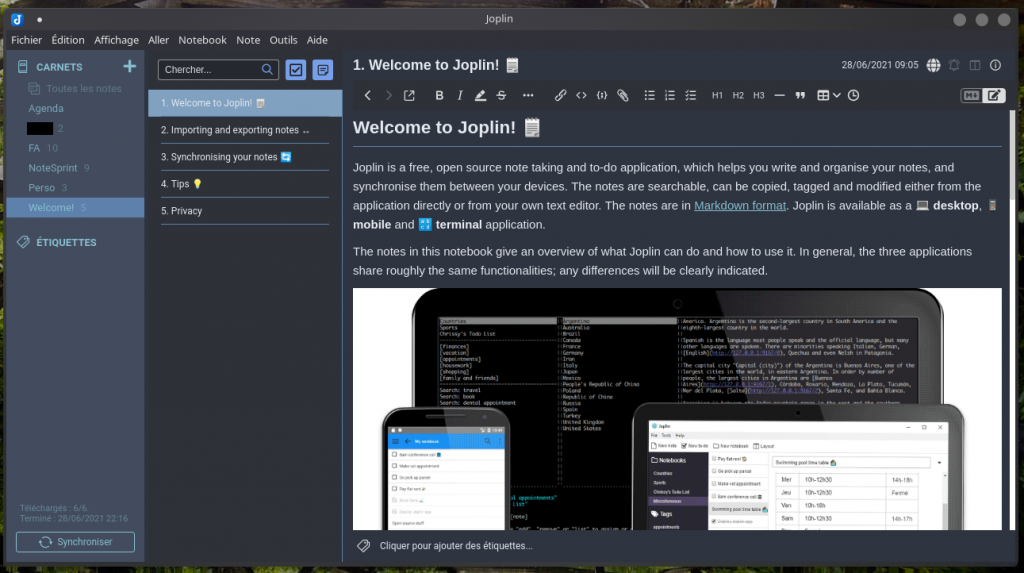Switch to the Markdown editor
The image size is (1024, 573).
pyautogui.click(x=971, y=95)
